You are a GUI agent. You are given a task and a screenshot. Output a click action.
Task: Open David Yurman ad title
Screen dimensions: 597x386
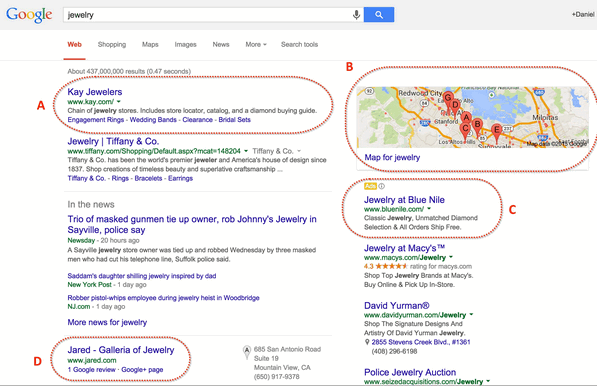click(397, 305)
